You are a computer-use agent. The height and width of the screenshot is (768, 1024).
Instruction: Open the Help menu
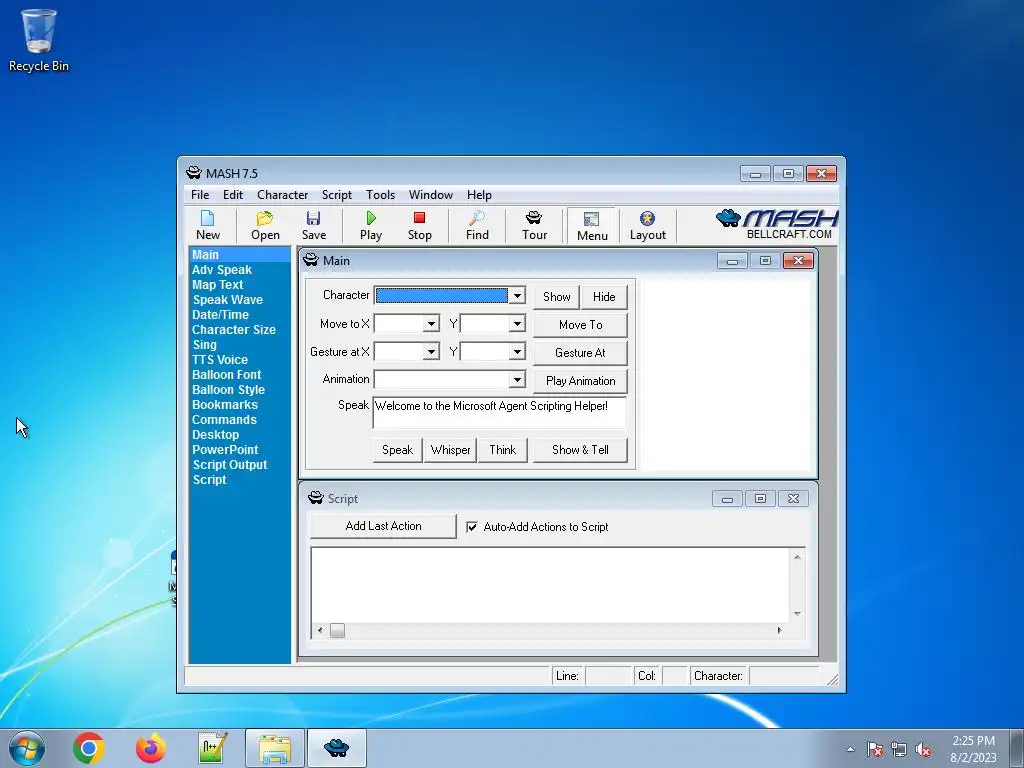coord(479,195)
